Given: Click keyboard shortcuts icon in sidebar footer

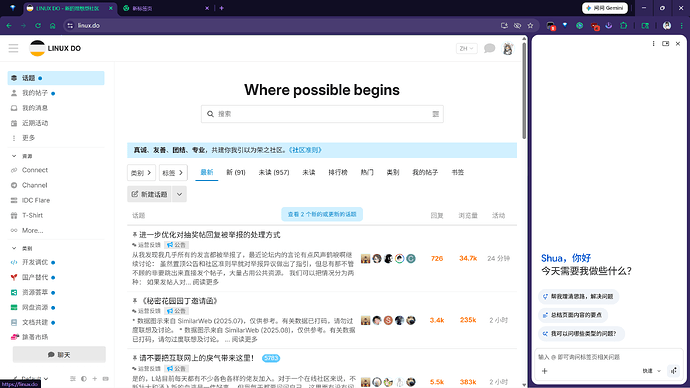Looking at the screenshot, I should pos(106,378).
